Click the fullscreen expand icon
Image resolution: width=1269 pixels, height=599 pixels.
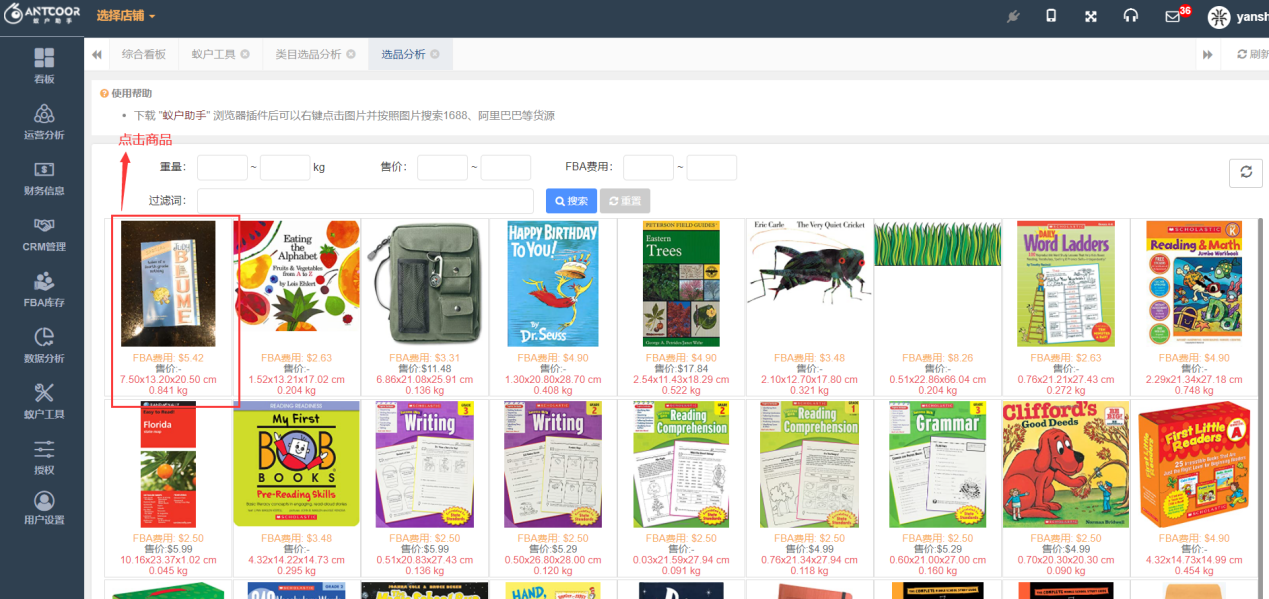[1091, 16]
